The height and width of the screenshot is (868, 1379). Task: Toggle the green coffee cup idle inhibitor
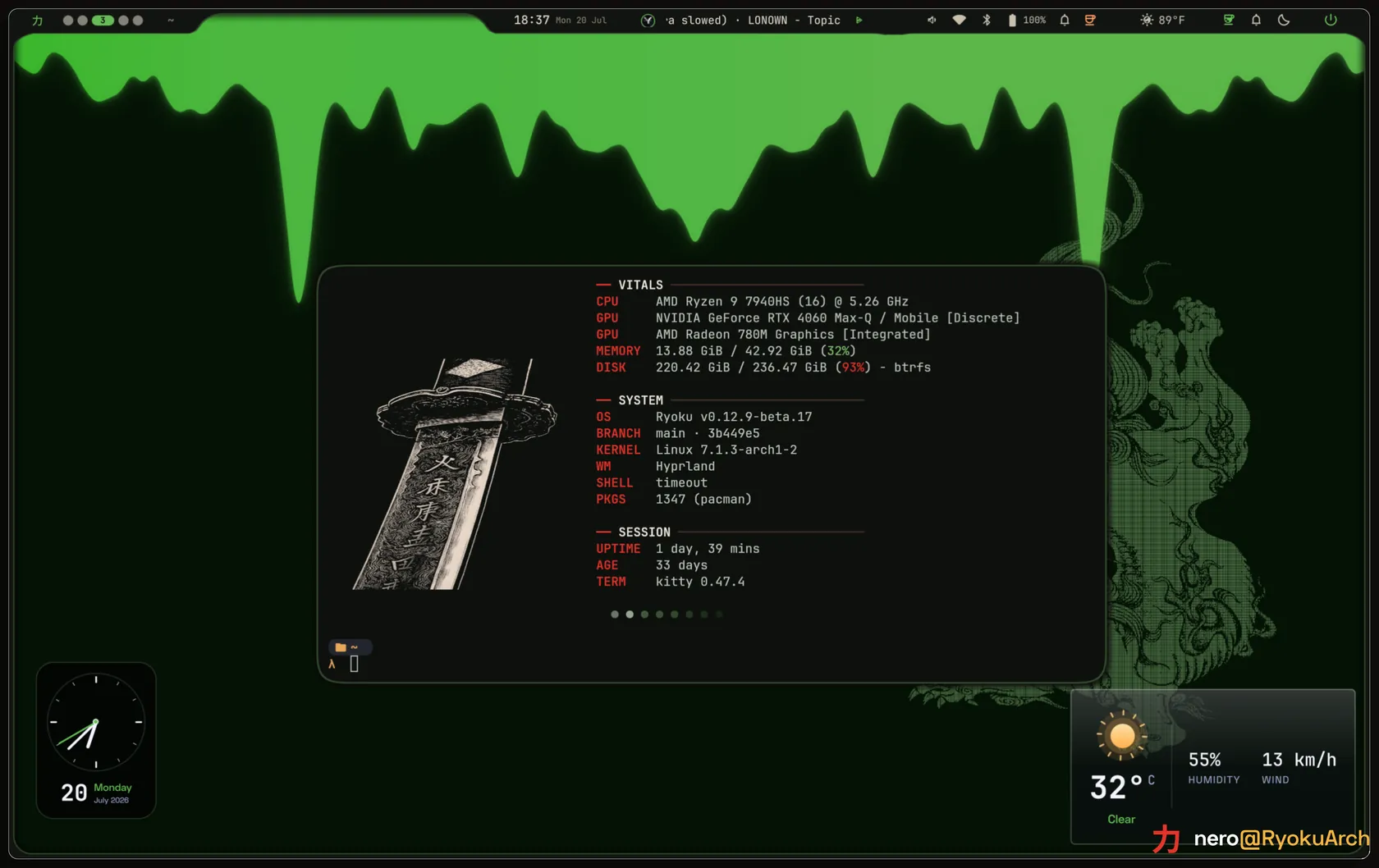1229,21
